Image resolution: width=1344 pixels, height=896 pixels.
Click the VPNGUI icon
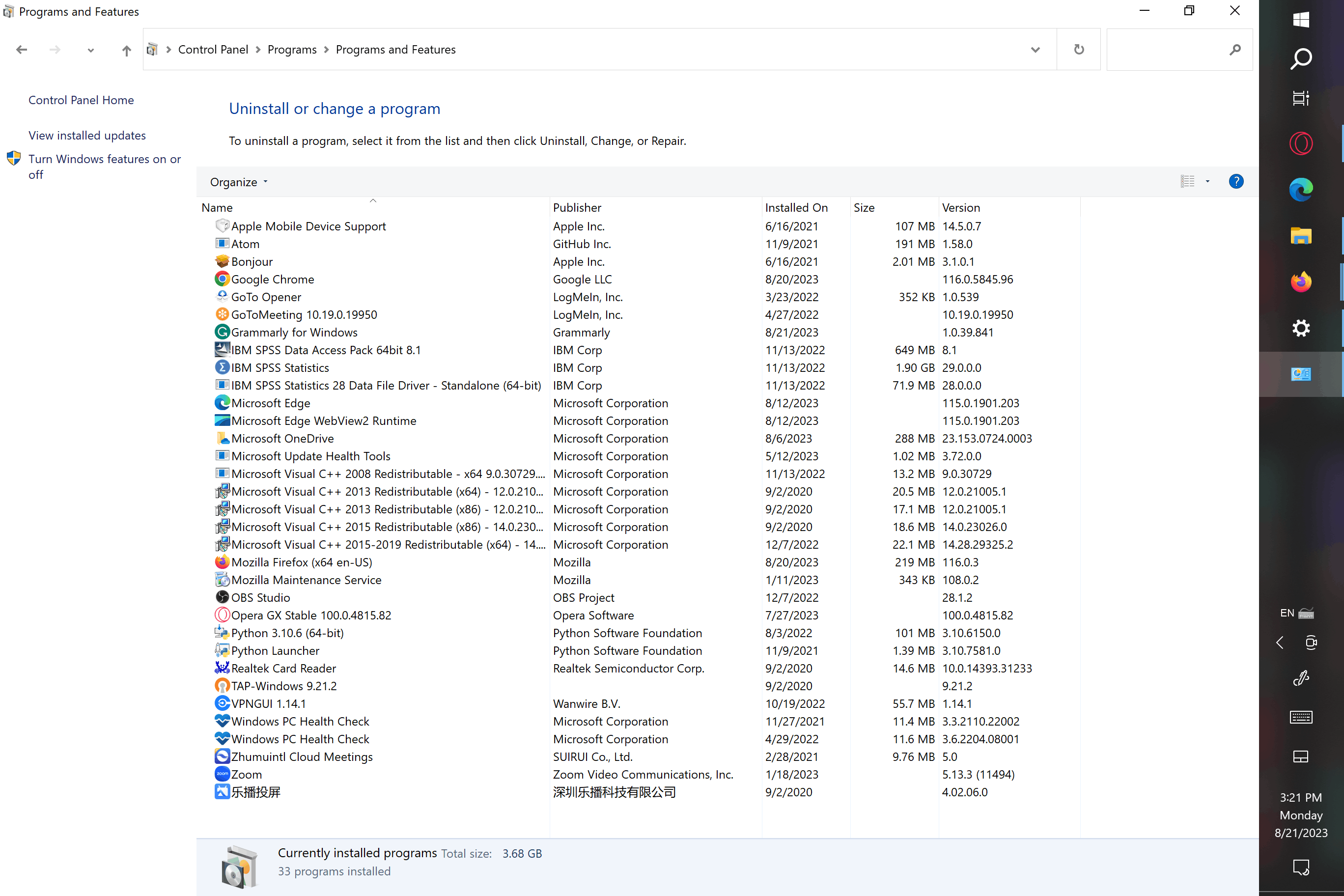coord(222,703)
